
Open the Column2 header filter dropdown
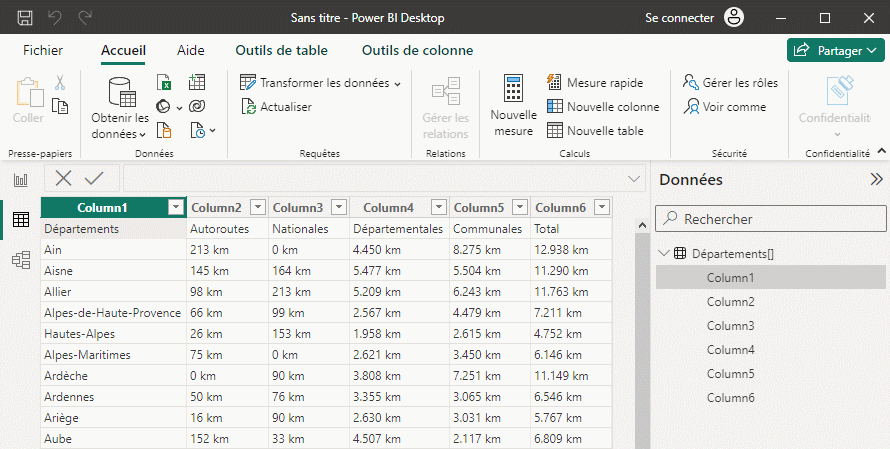[x=257, y=207]
